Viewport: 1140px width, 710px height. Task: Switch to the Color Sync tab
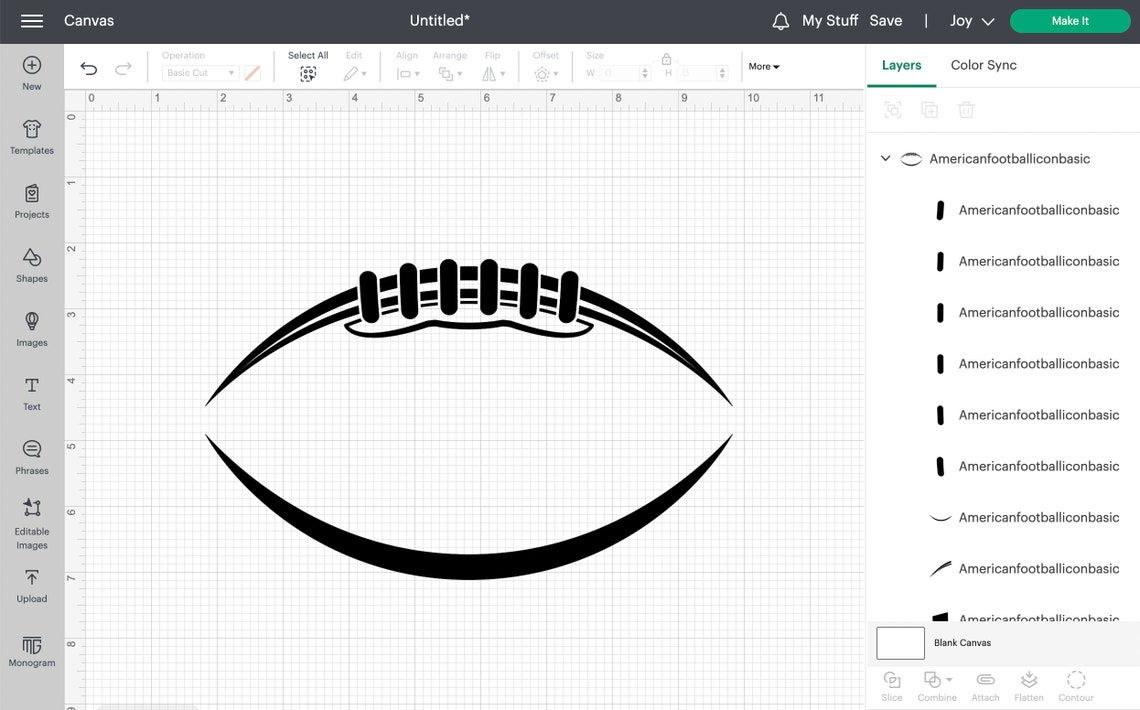(983, 64)
